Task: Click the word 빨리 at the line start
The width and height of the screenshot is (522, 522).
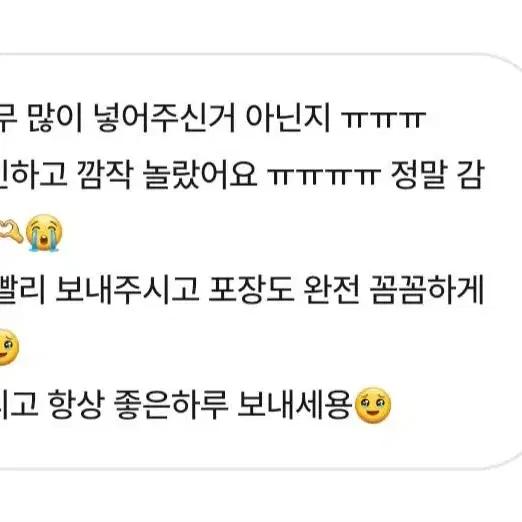Action: click(22, 289)
